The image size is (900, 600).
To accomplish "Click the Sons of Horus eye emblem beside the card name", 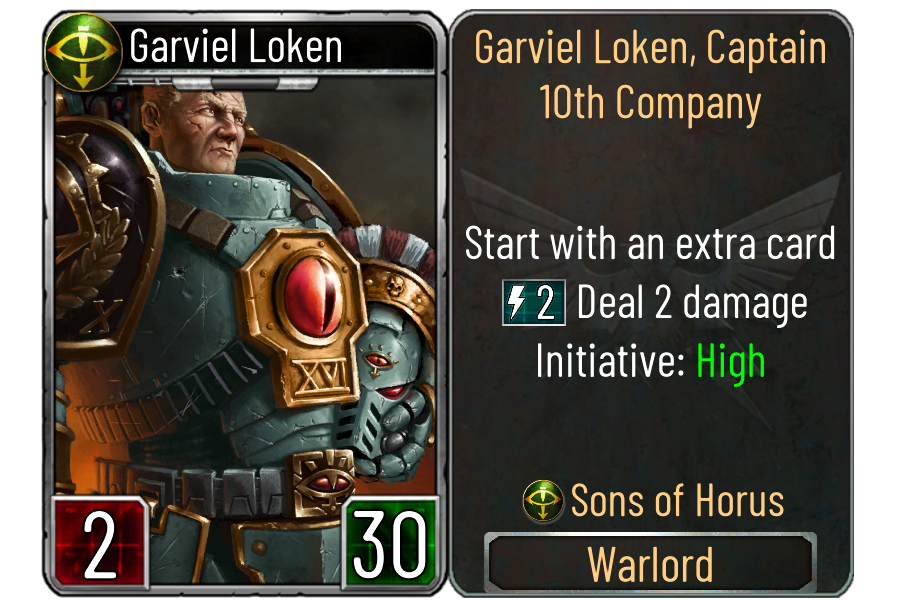I will 83,52.
